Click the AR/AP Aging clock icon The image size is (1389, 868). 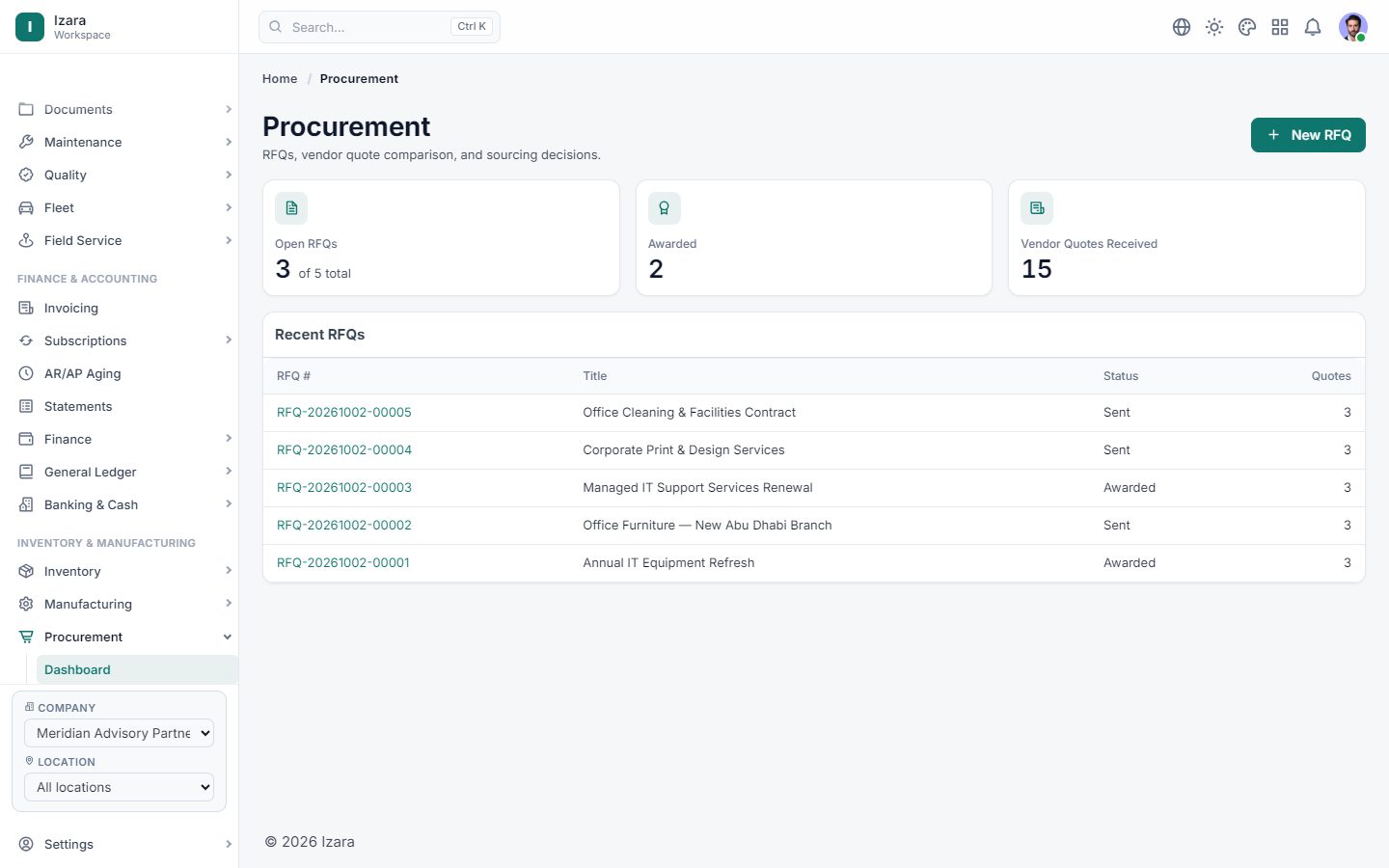[26, 373]
